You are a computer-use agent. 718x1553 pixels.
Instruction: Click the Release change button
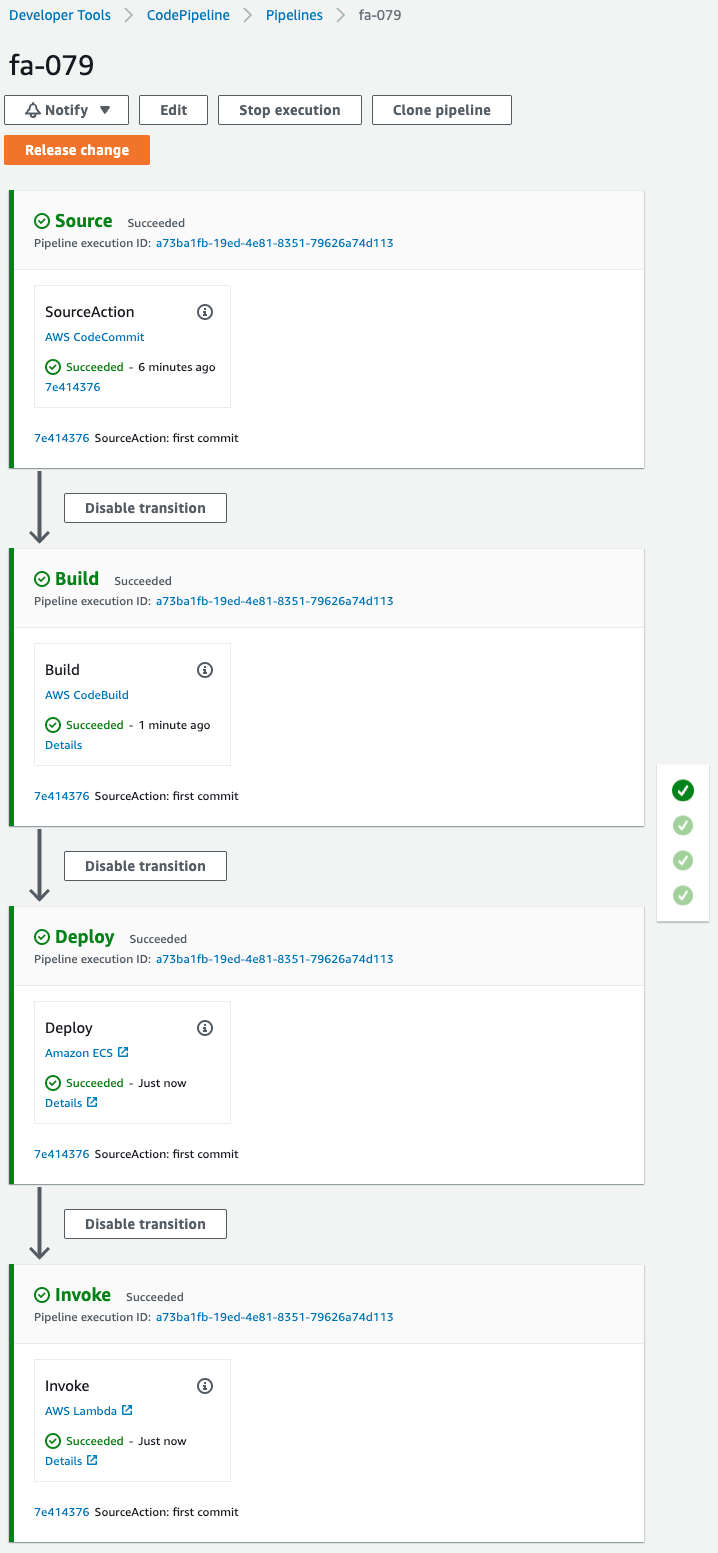click(x=77, y=150)
